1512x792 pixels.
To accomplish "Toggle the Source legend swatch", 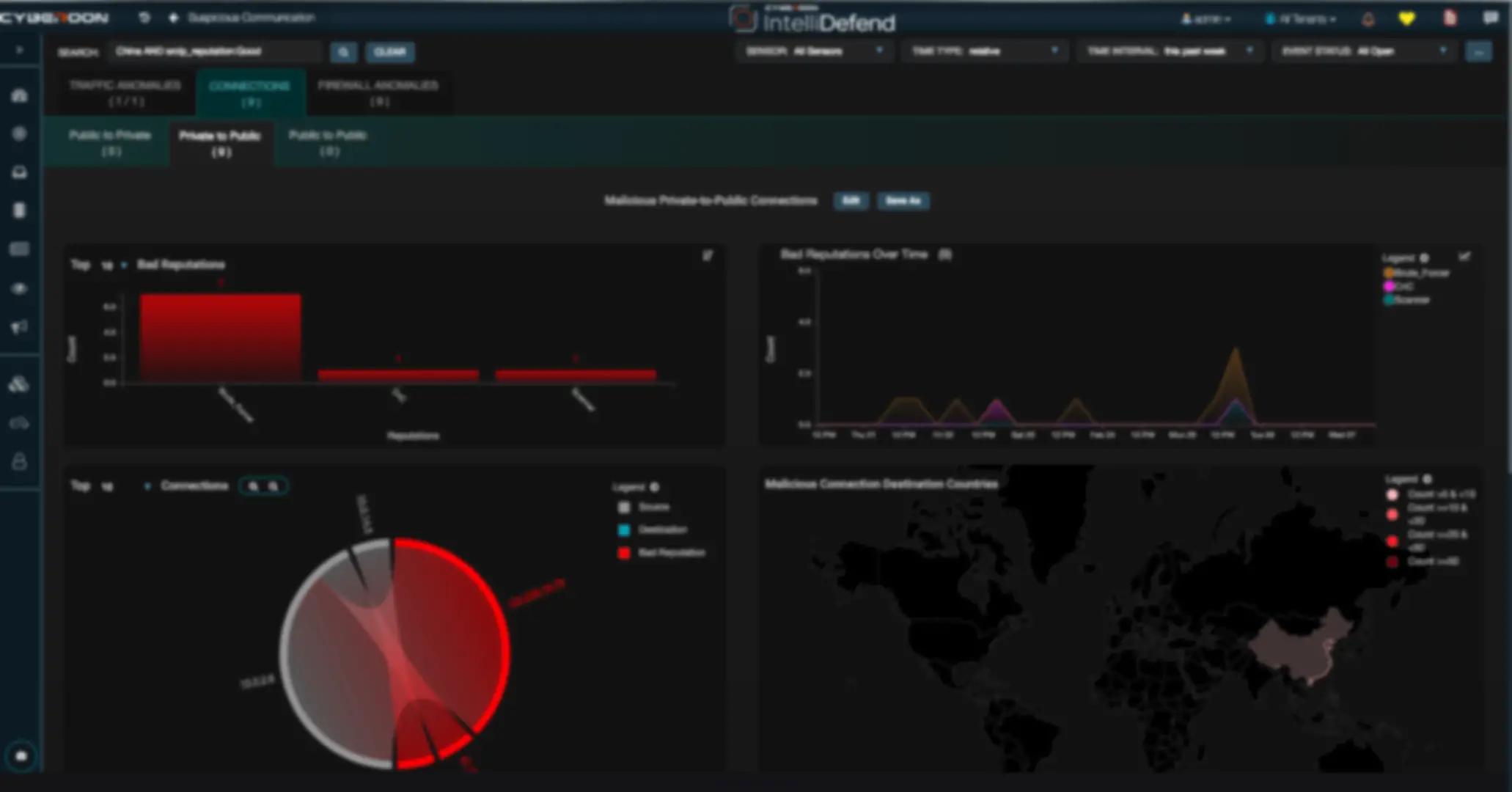I will pos(624,507).
